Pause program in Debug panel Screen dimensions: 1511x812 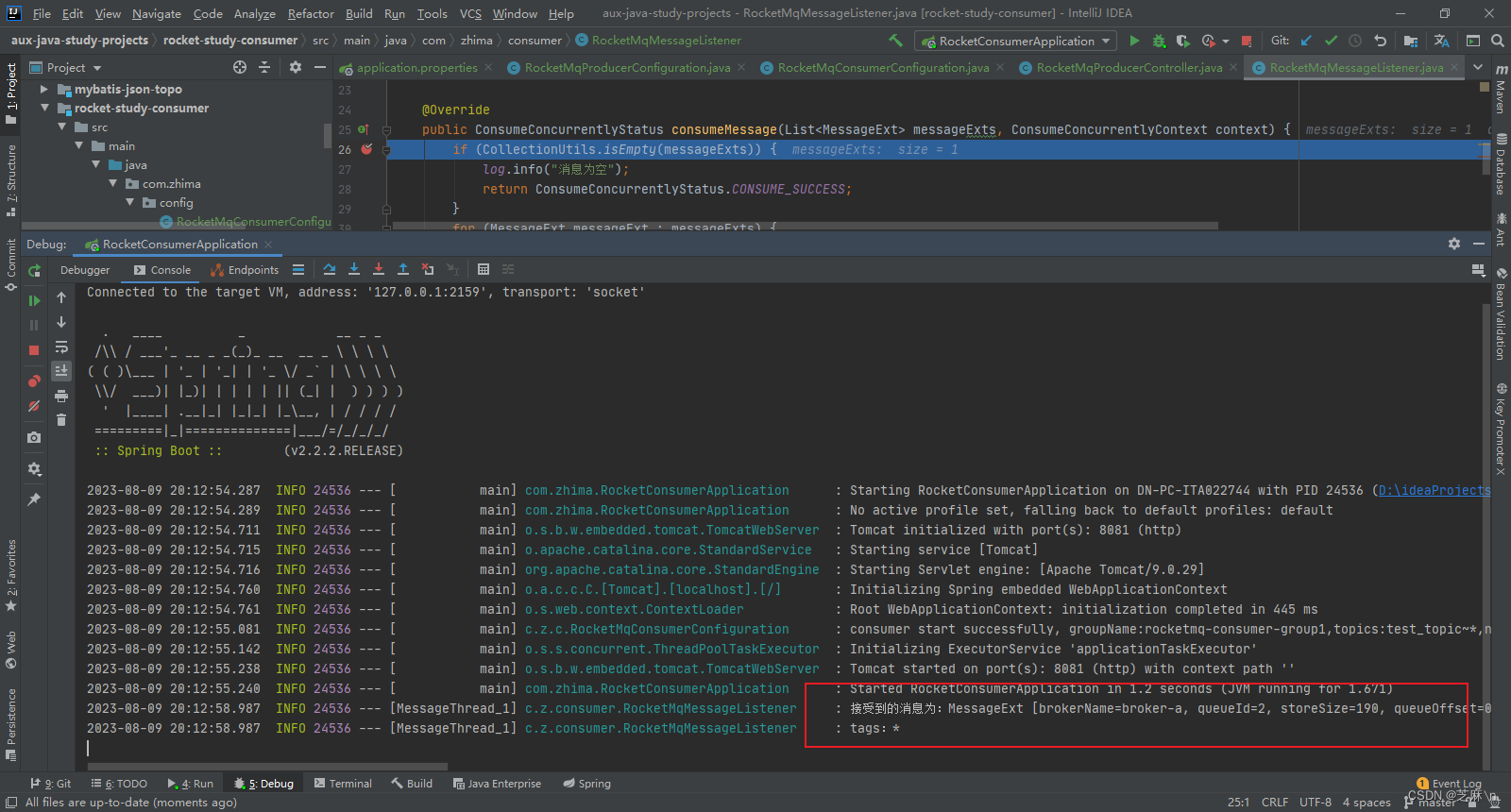pos(34,325)
